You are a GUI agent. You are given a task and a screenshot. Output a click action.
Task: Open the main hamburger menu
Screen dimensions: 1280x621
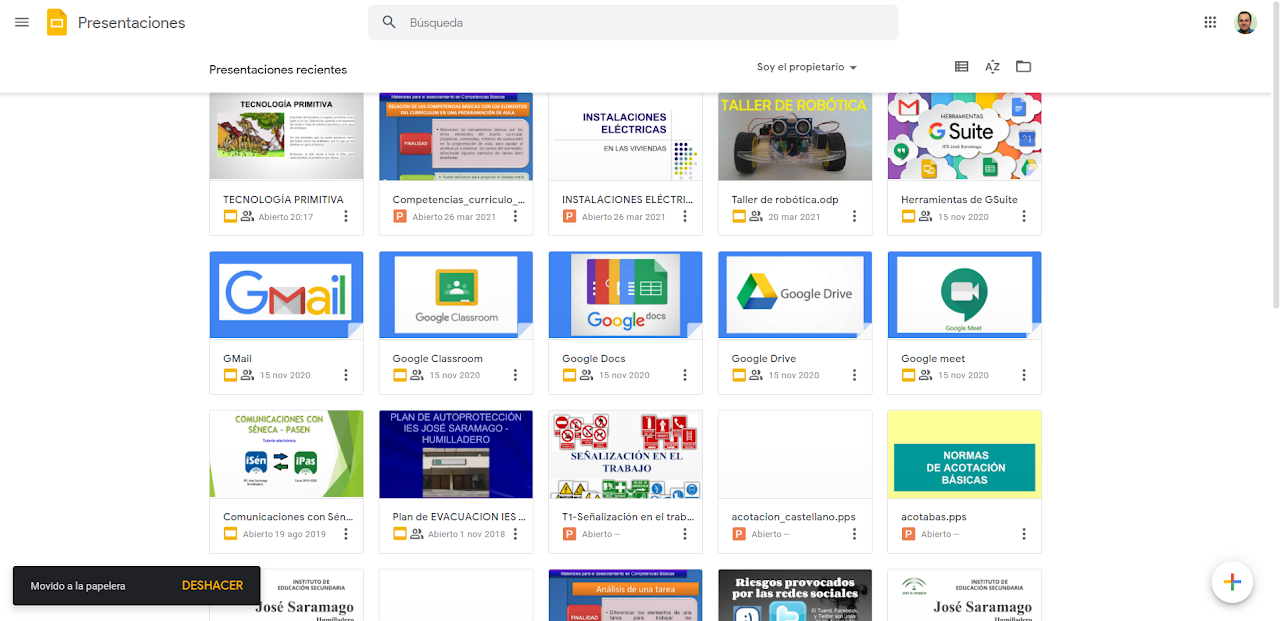(x=22, y=22)
